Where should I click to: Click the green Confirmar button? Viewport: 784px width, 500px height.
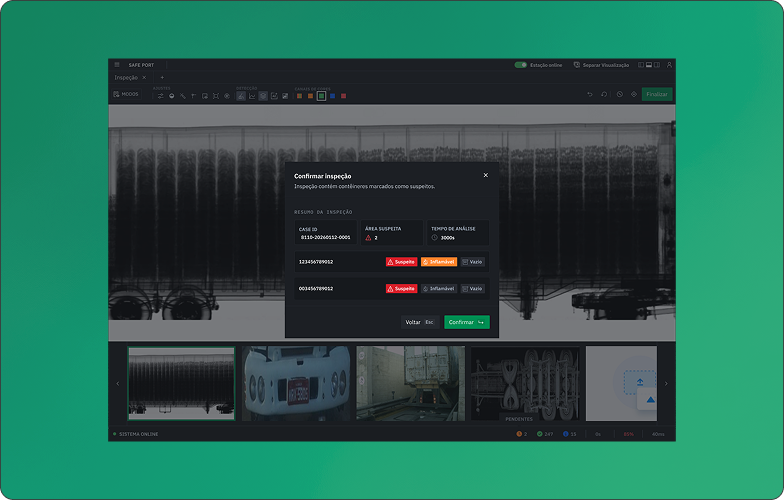point(466,322)
